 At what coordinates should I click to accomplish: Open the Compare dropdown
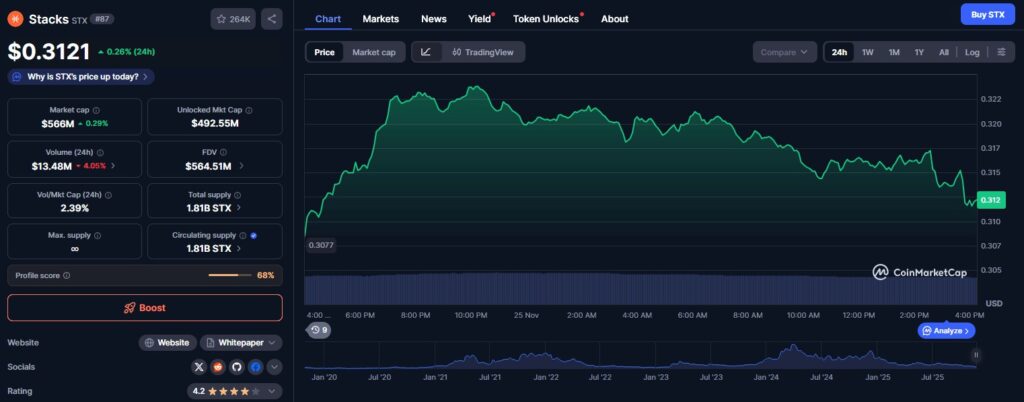pyautogui.click(x=784, y=52)
